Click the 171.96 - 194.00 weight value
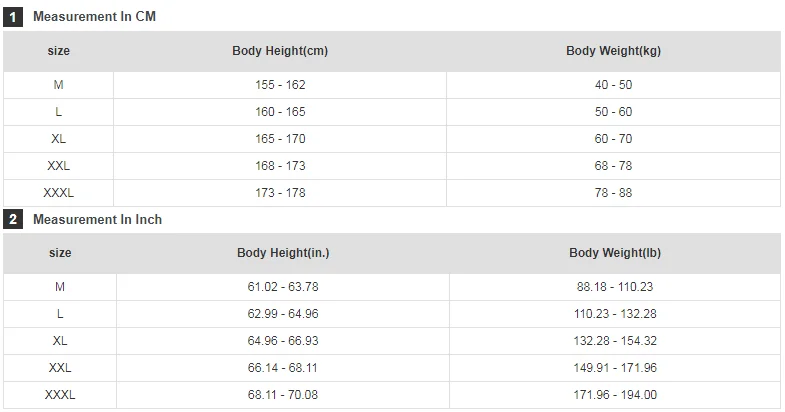The width and height of the screenshot is (785, 412). [615, 395]
